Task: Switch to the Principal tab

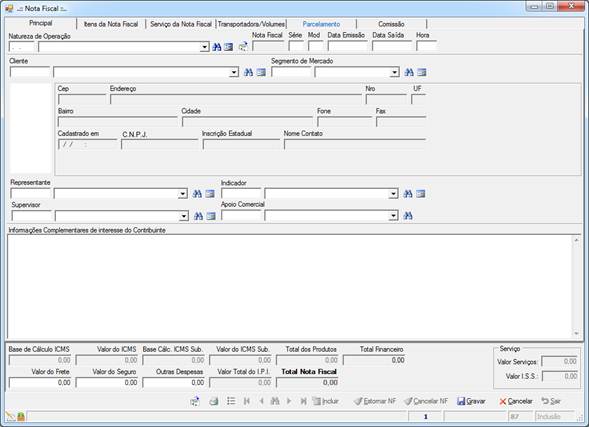Action: [41, 23]
